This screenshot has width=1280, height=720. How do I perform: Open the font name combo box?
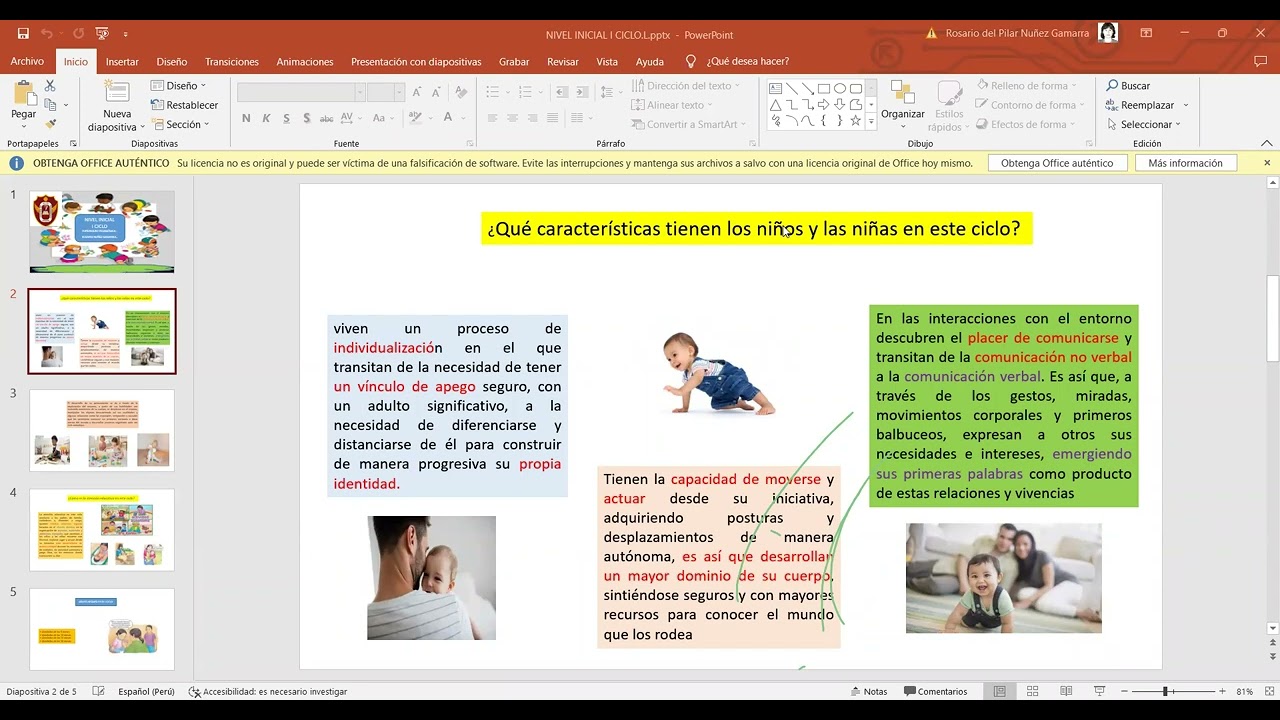(301, 92)
